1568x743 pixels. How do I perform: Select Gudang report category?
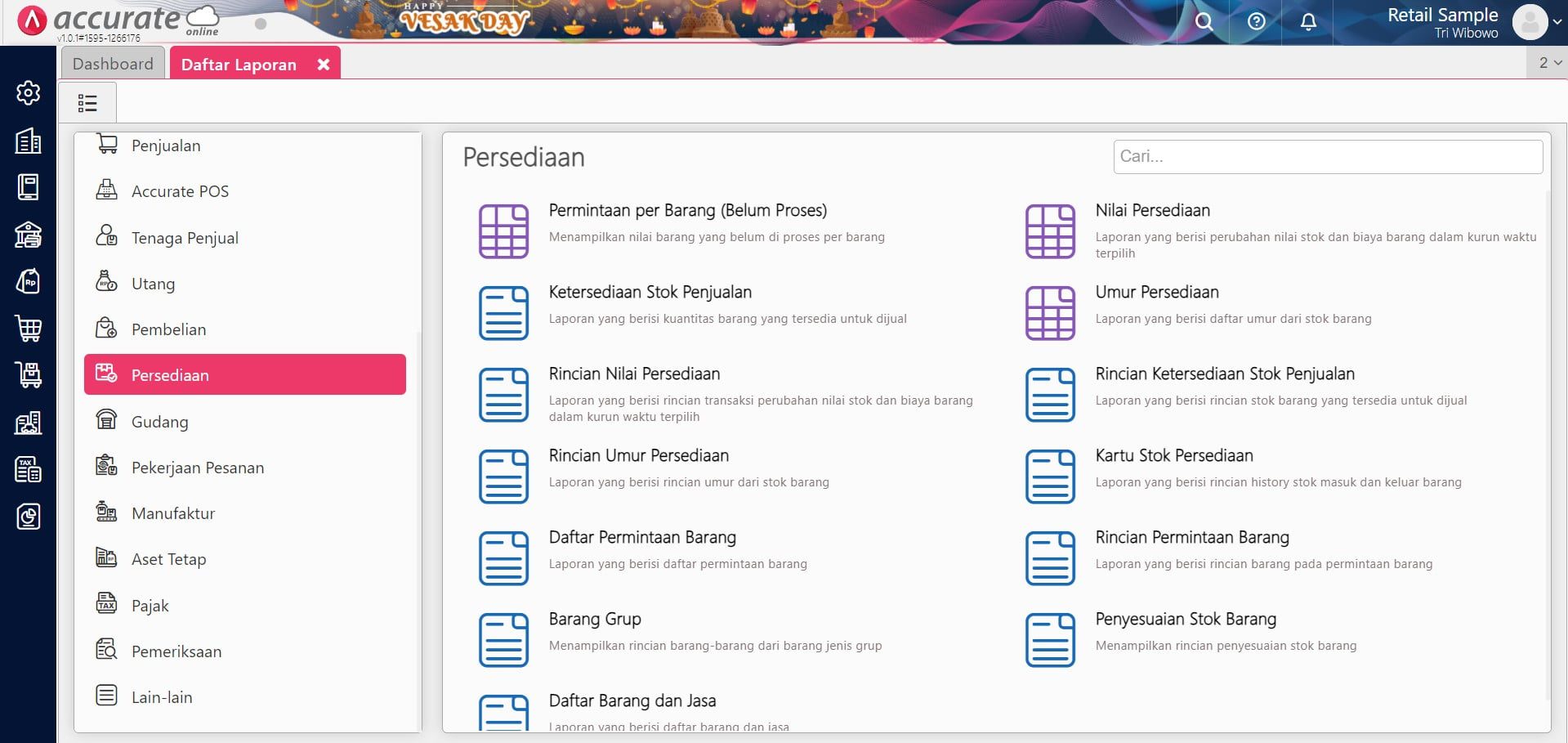point(159,422)
